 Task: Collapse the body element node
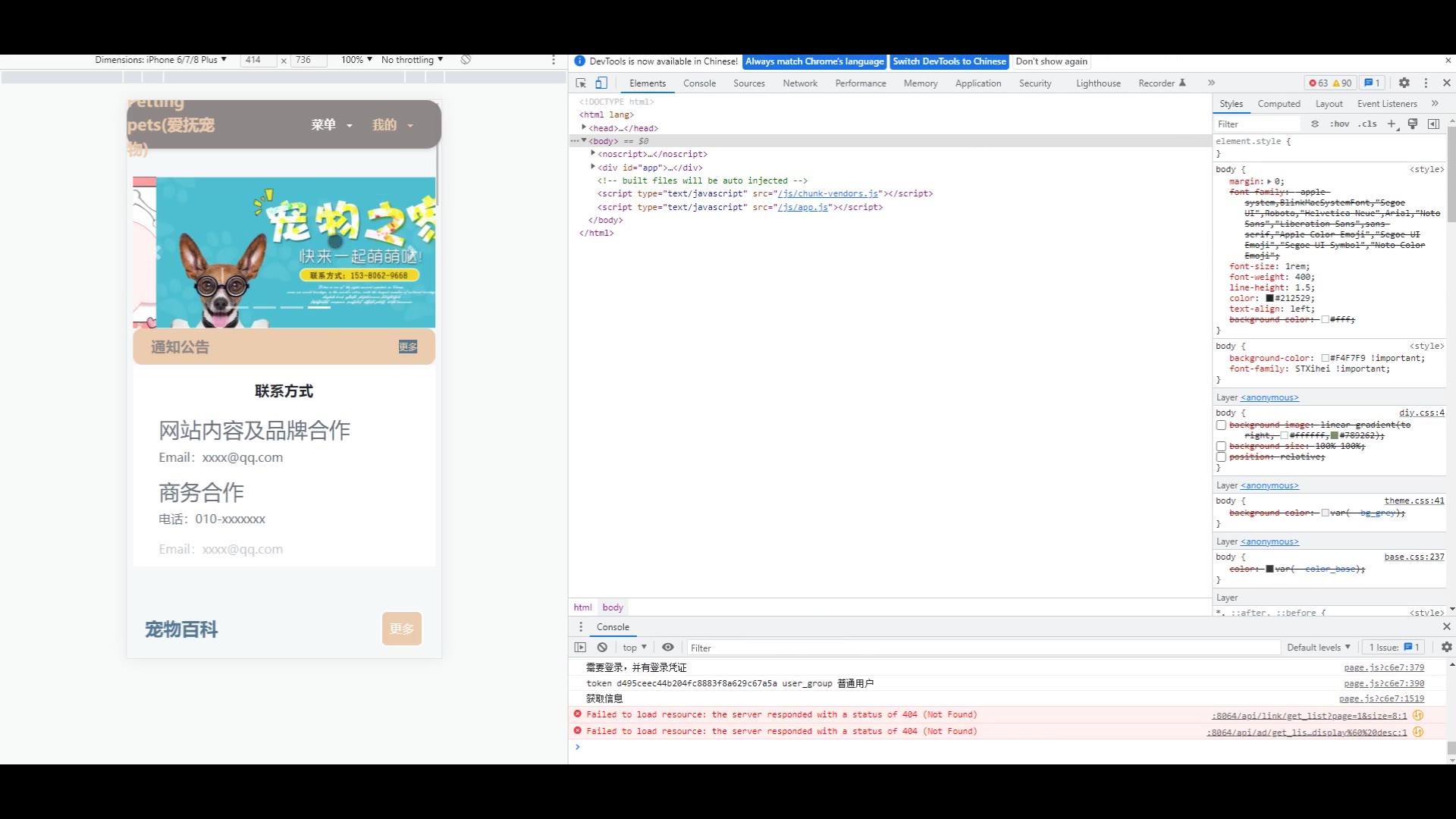[584, 140]
